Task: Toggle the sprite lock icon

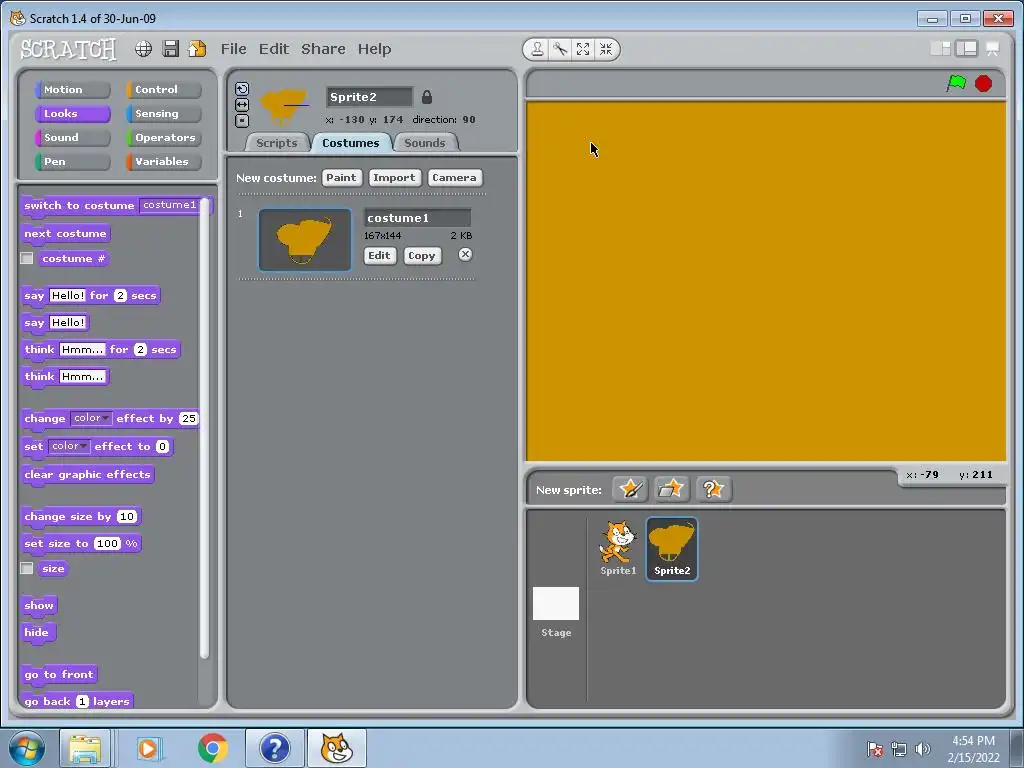Action: click(x=426, y=97)
